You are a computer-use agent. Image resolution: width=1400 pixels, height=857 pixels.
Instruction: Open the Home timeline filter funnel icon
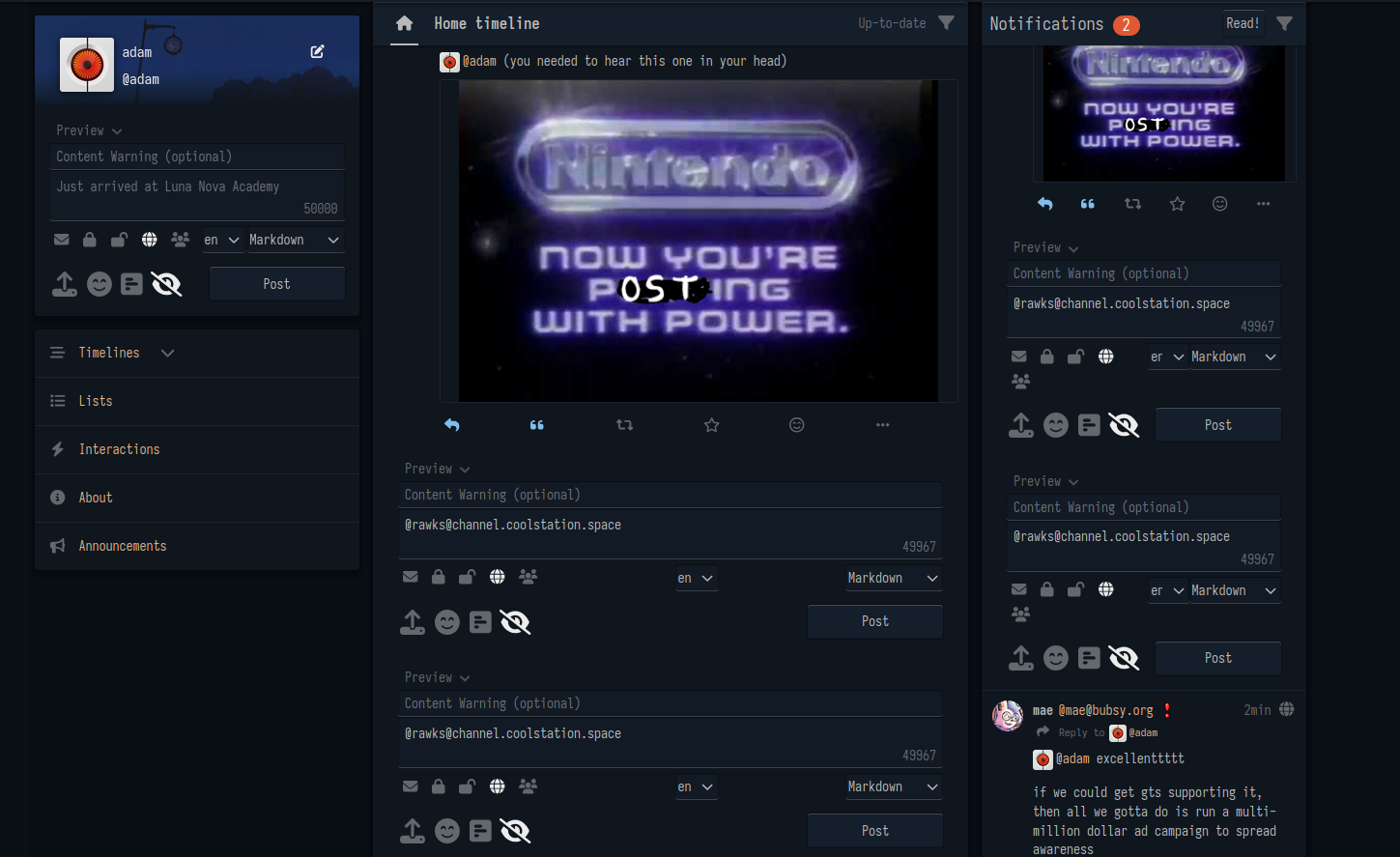946,22
